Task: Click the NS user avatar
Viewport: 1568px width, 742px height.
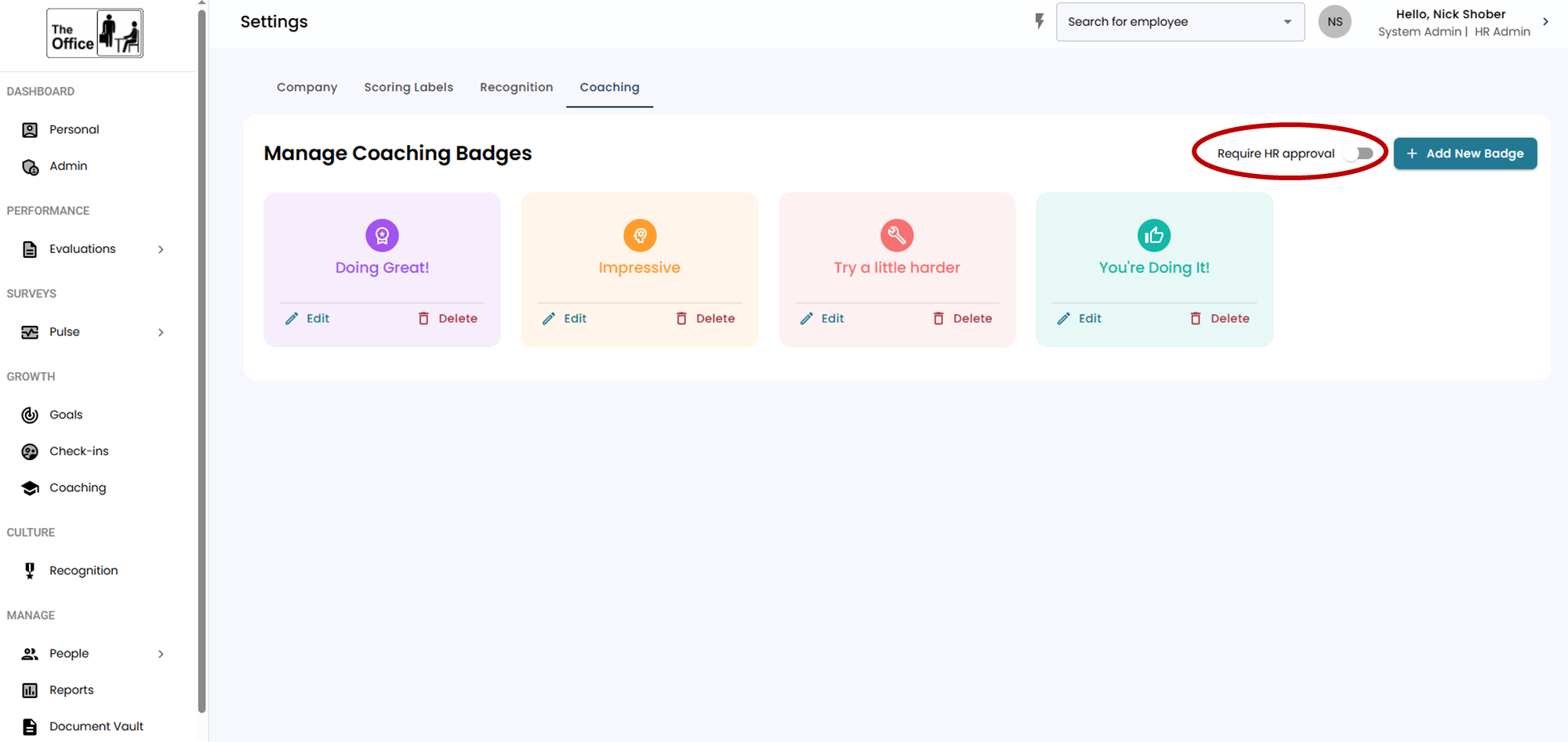Action: coord(1334,22)
